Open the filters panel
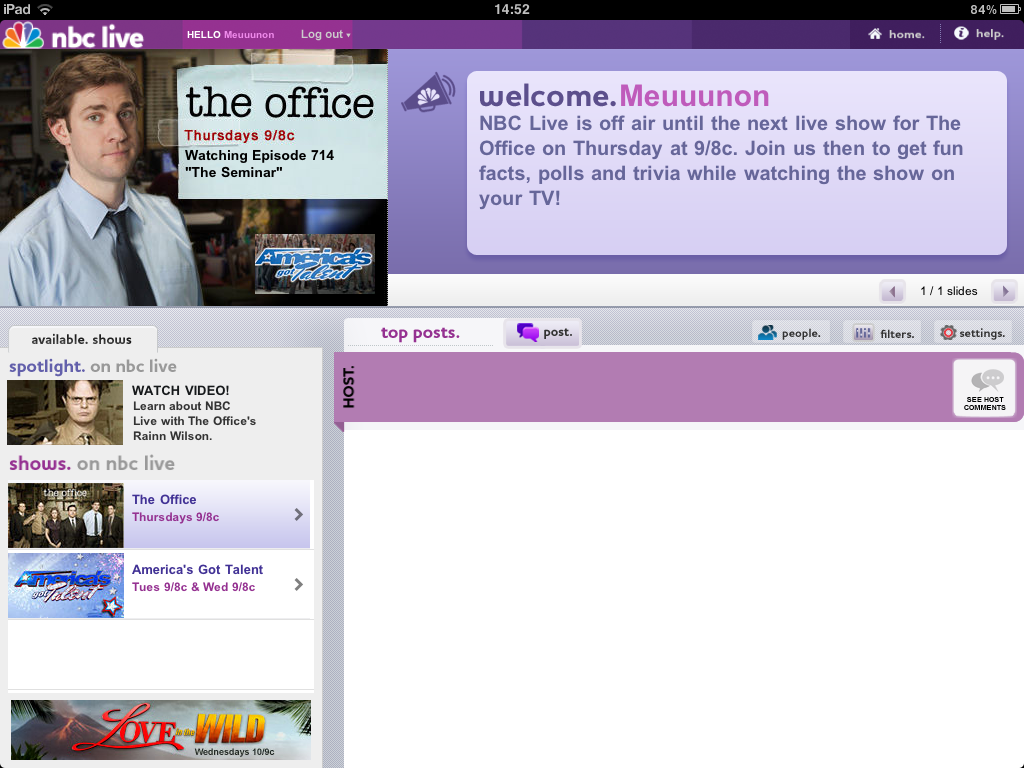This screenshot has width=1024, height=768. click(x=883, y=333)
